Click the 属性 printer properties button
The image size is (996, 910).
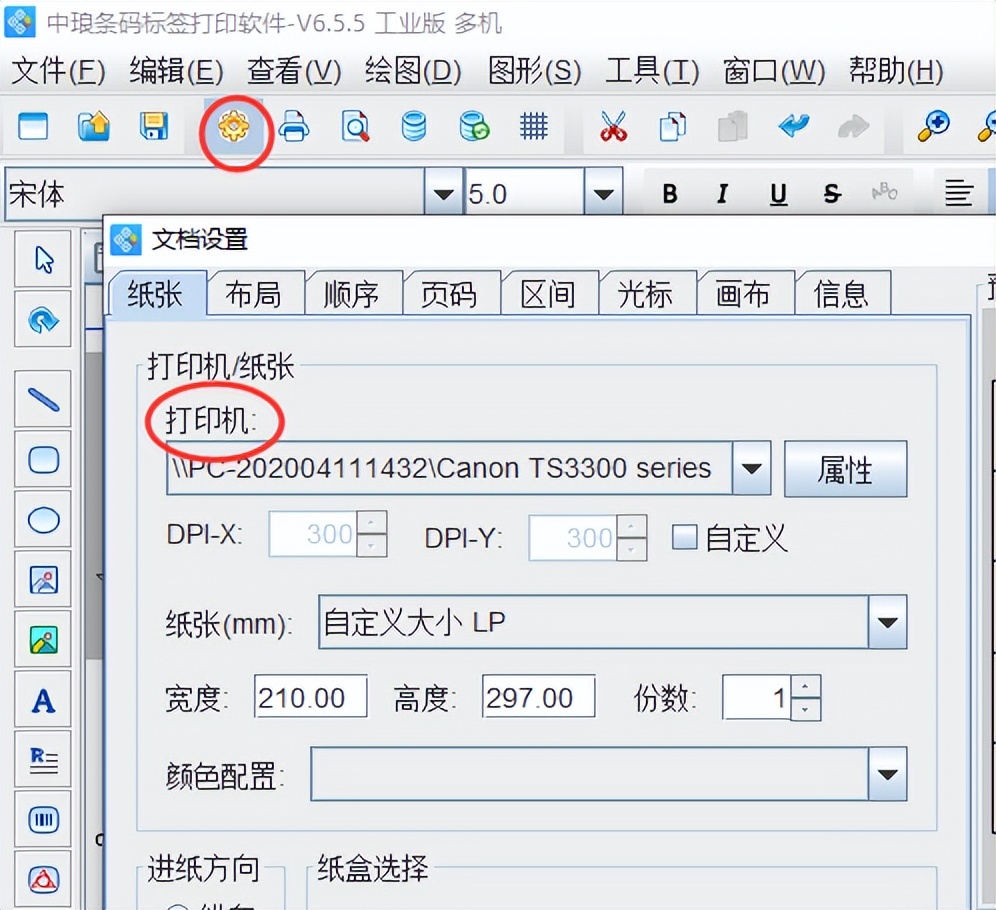[845, 469]
